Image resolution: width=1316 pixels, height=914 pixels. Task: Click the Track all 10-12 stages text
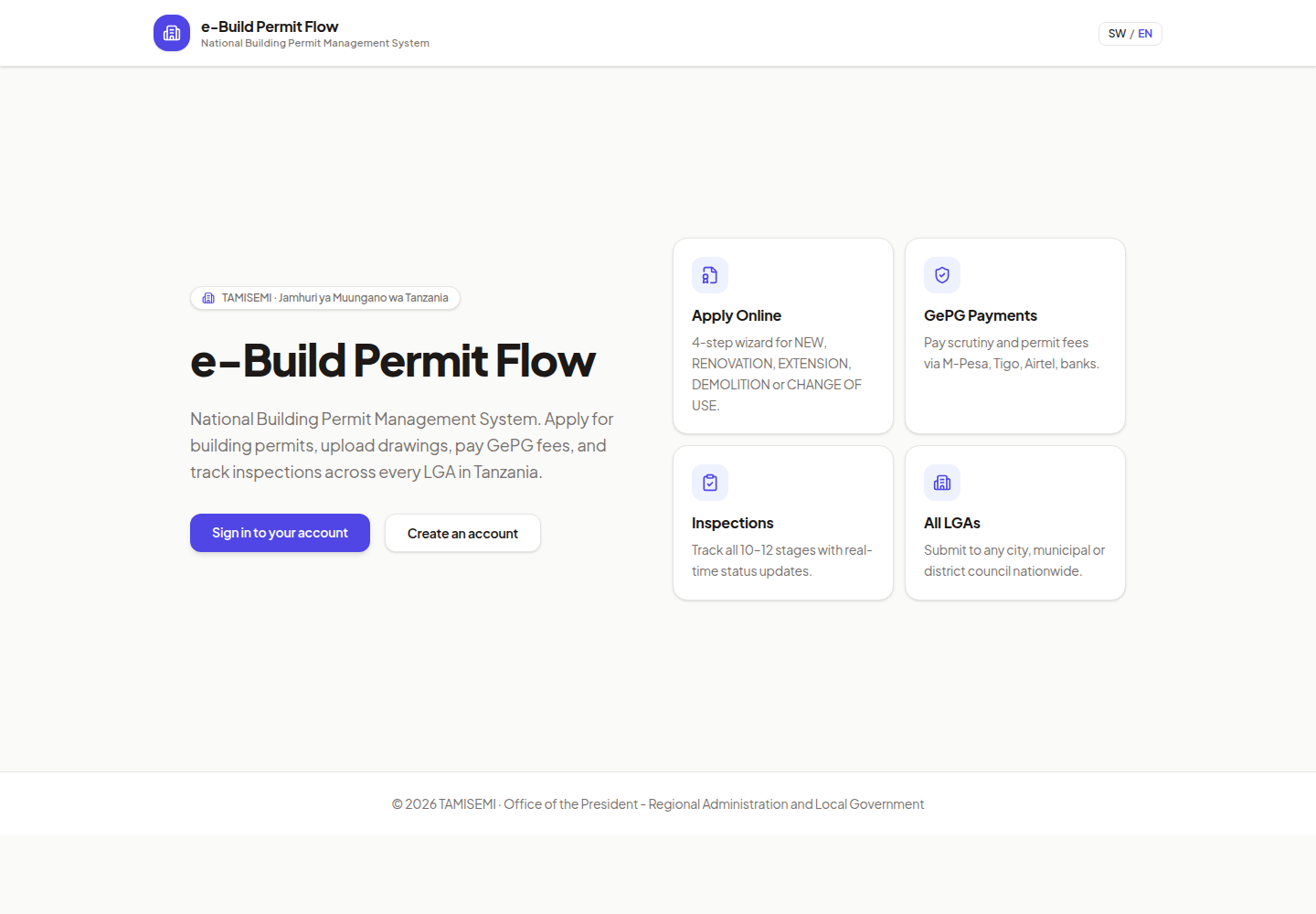(782, 560)
